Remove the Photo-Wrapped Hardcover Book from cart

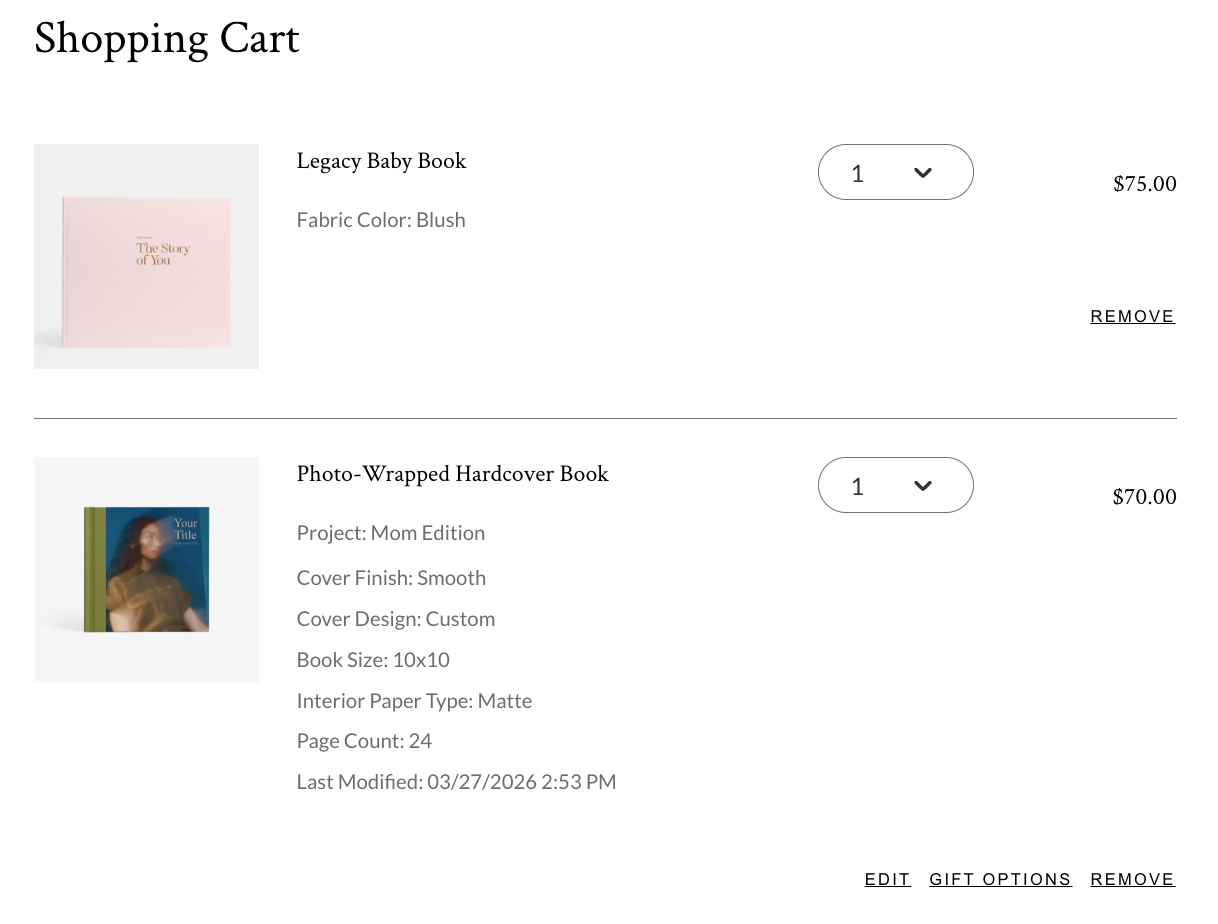[x=1132, y=880]
